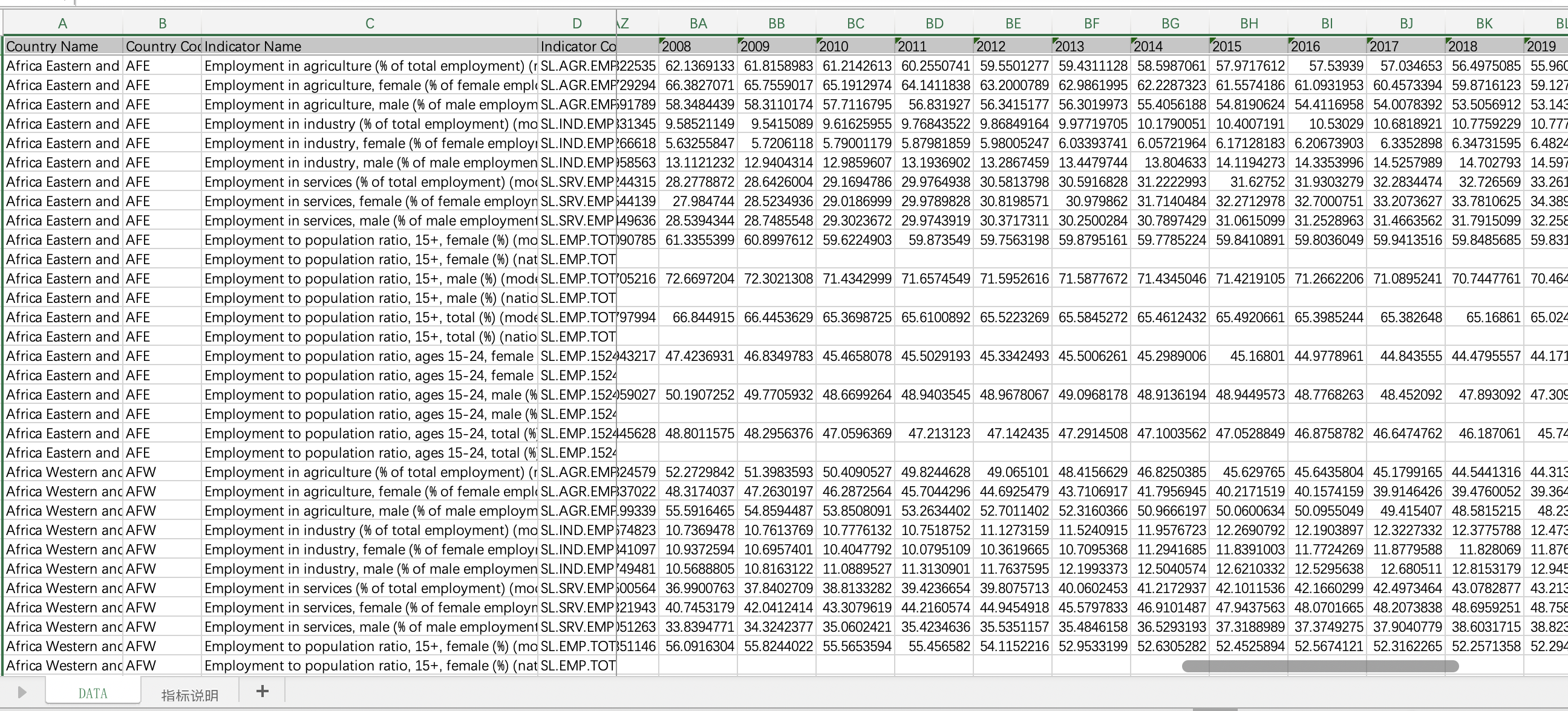Select column BA header
1568x711 pixels.
697,24
